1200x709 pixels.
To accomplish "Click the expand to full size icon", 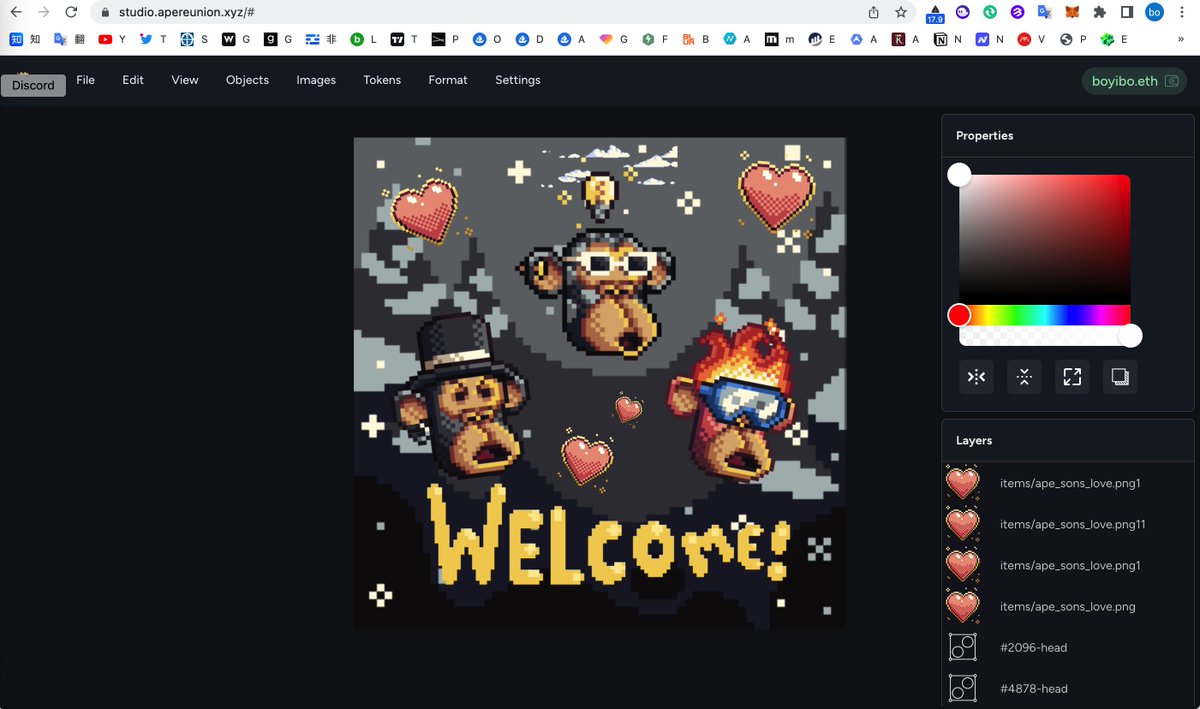I will point(1072,377).
